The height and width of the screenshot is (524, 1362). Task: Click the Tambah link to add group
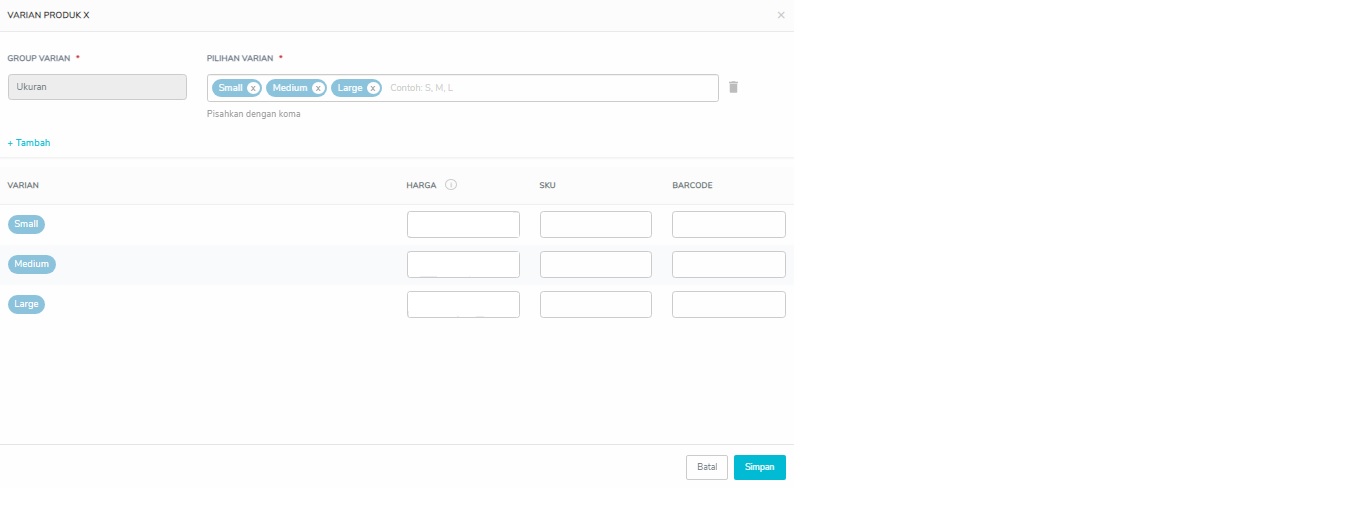[29, 143]
